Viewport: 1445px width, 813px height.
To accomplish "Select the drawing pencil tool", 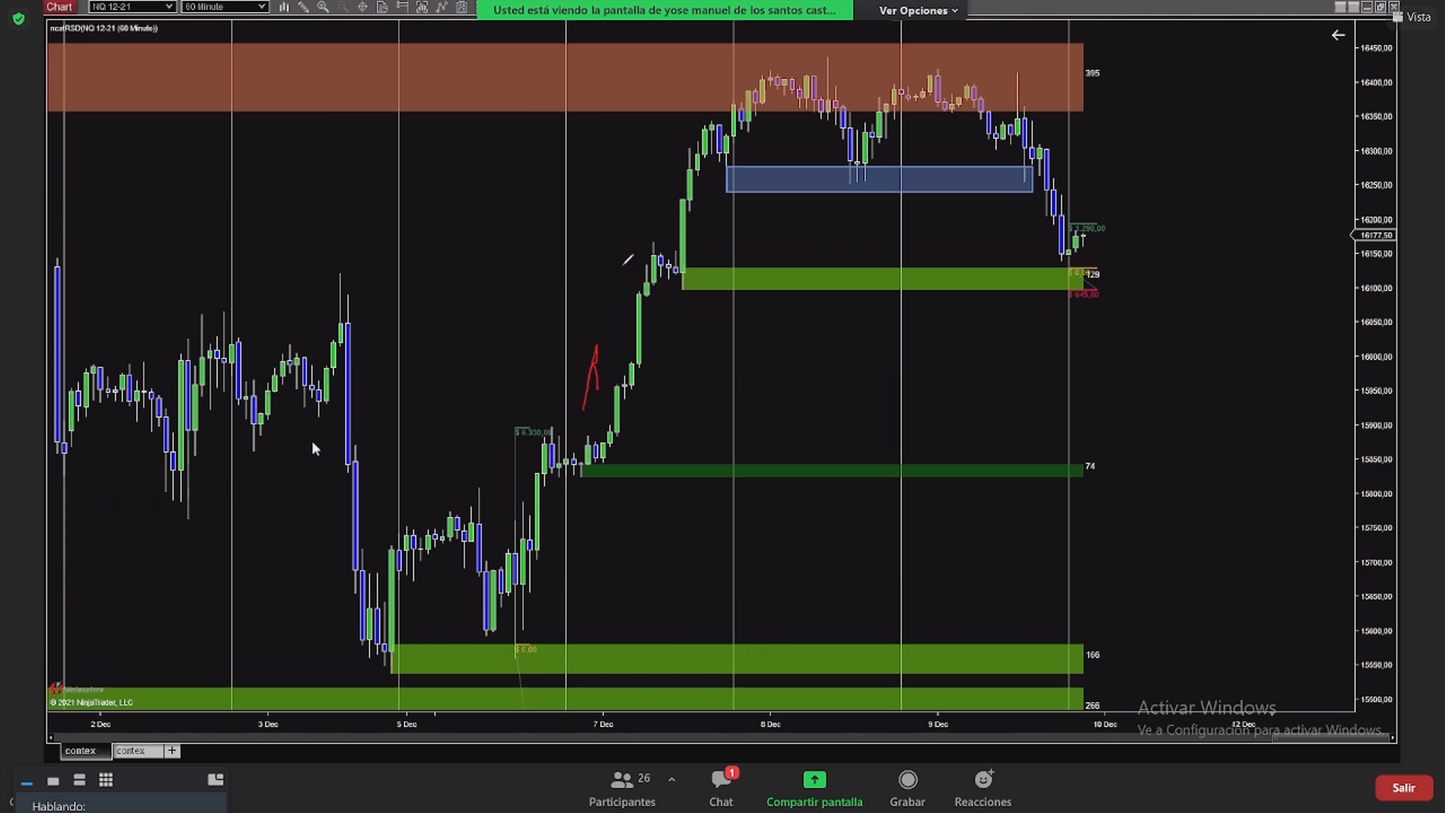I will click(x=303, y=7).
